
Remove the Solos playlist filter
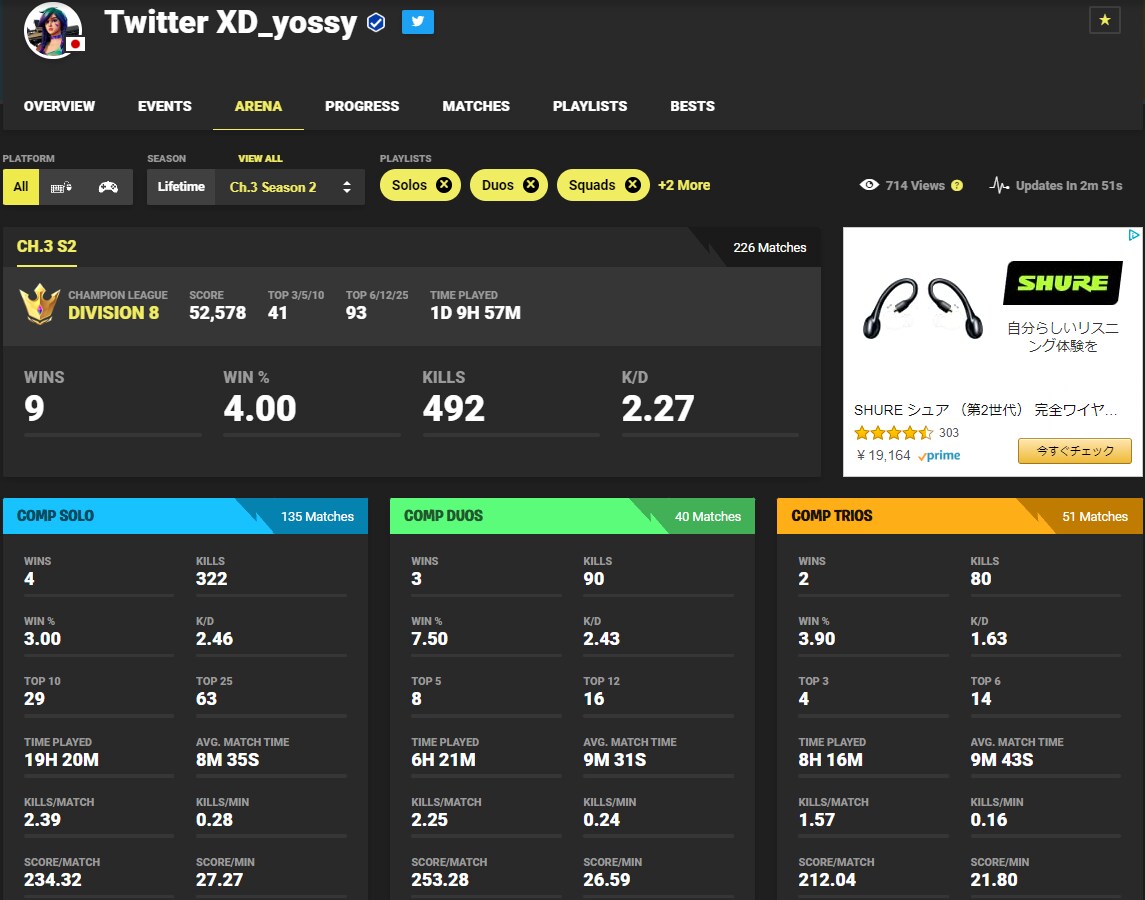tap(443, 185)
